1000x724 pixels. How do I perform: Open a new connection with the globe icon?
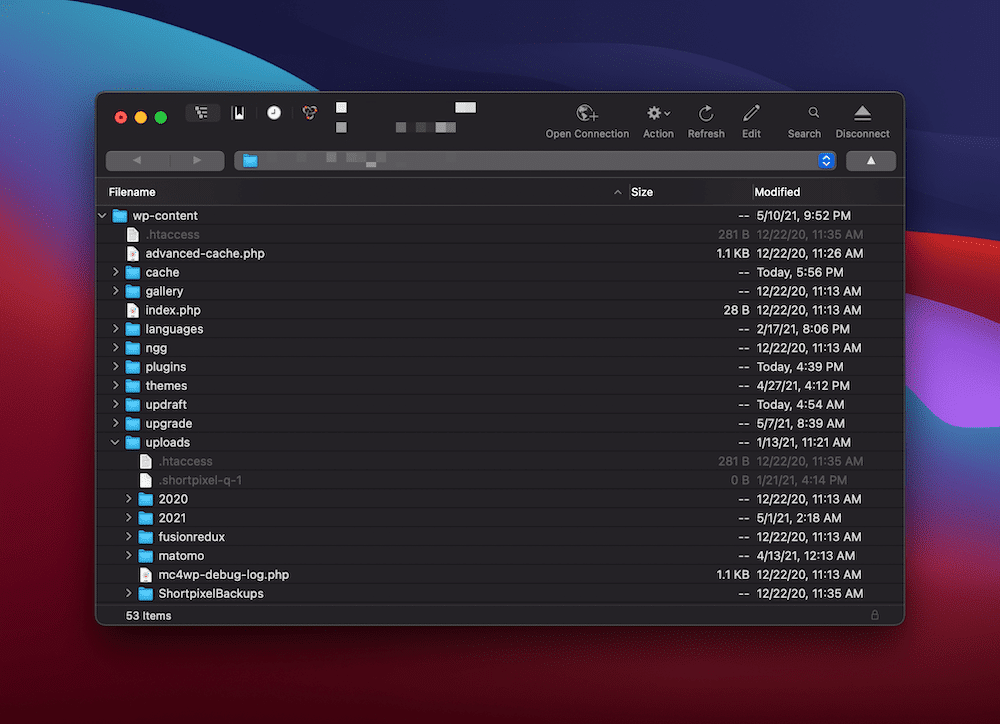(587, 113)
